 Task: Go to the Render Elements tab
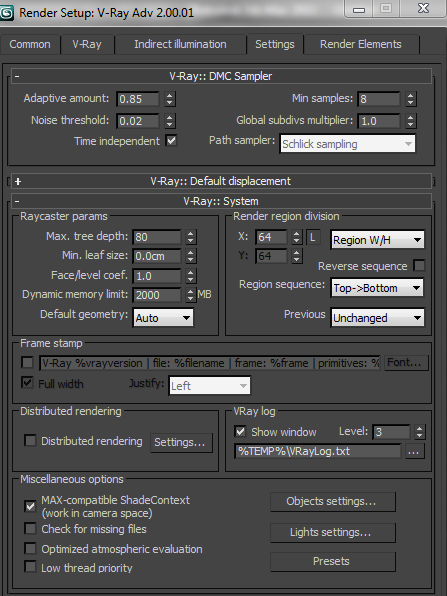pos(360,44)
